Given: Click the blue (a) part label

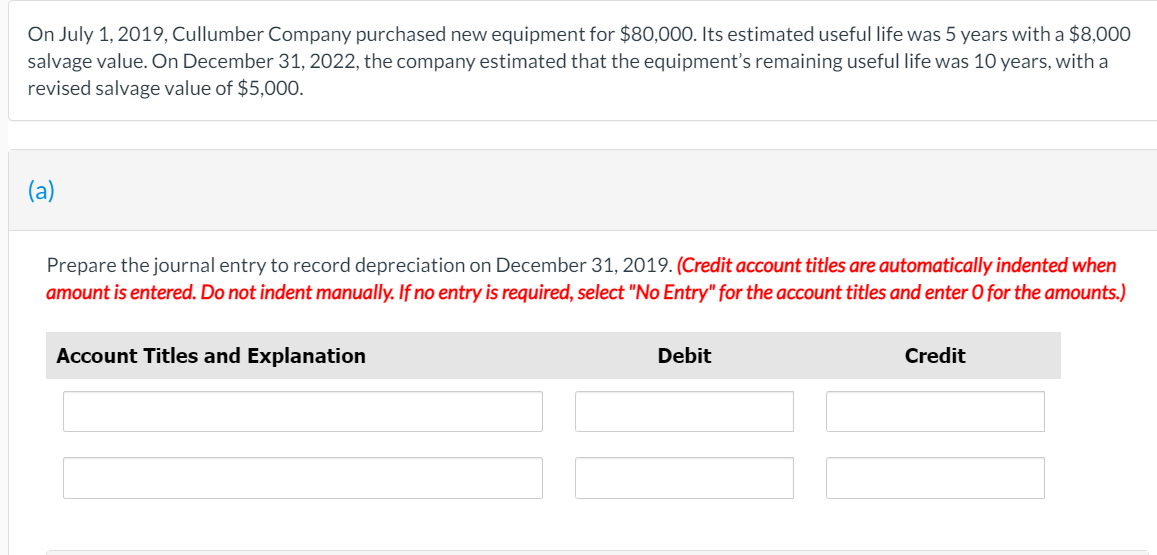Looking at the screenshot, I should point(41,190).
